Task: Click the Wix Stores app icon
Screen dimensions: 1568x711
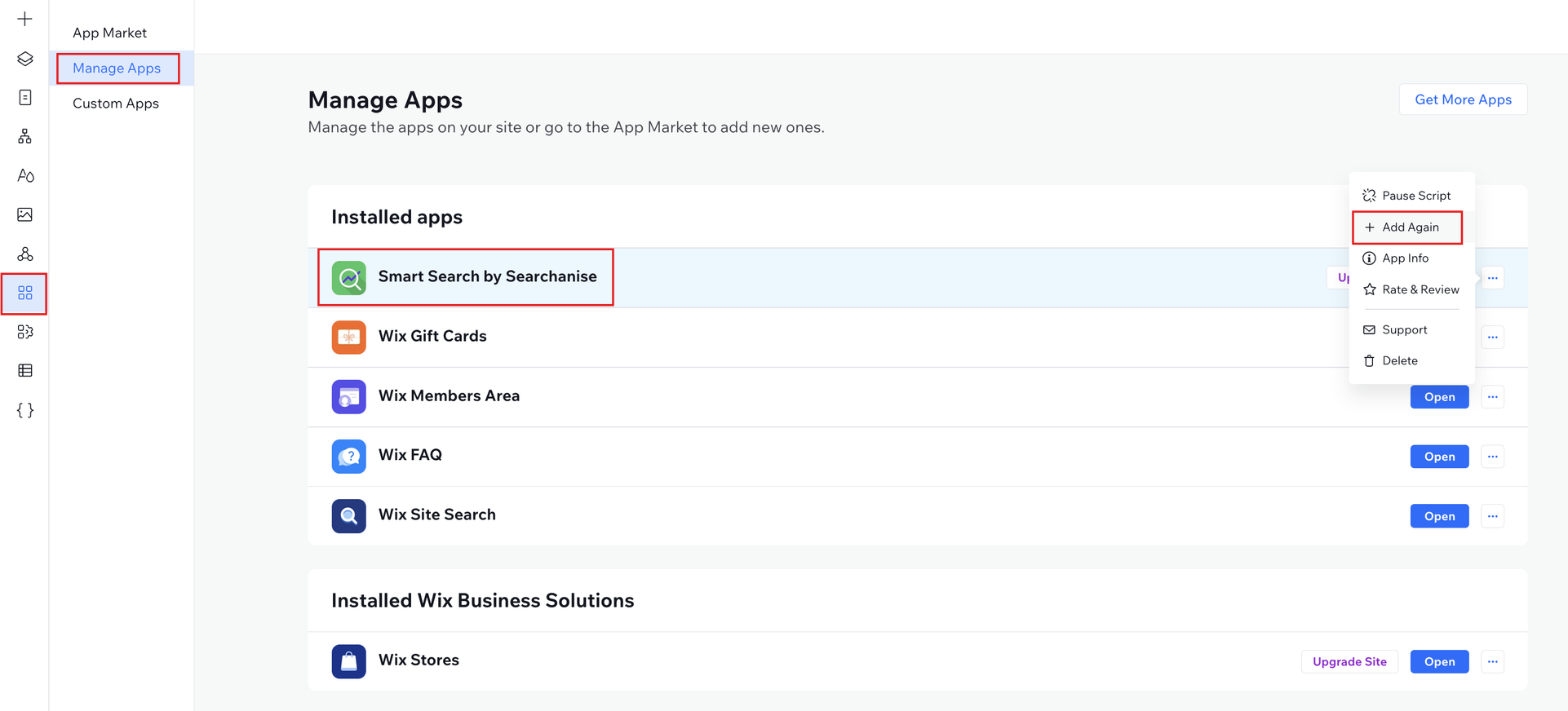Action: (x=348, y=661)
